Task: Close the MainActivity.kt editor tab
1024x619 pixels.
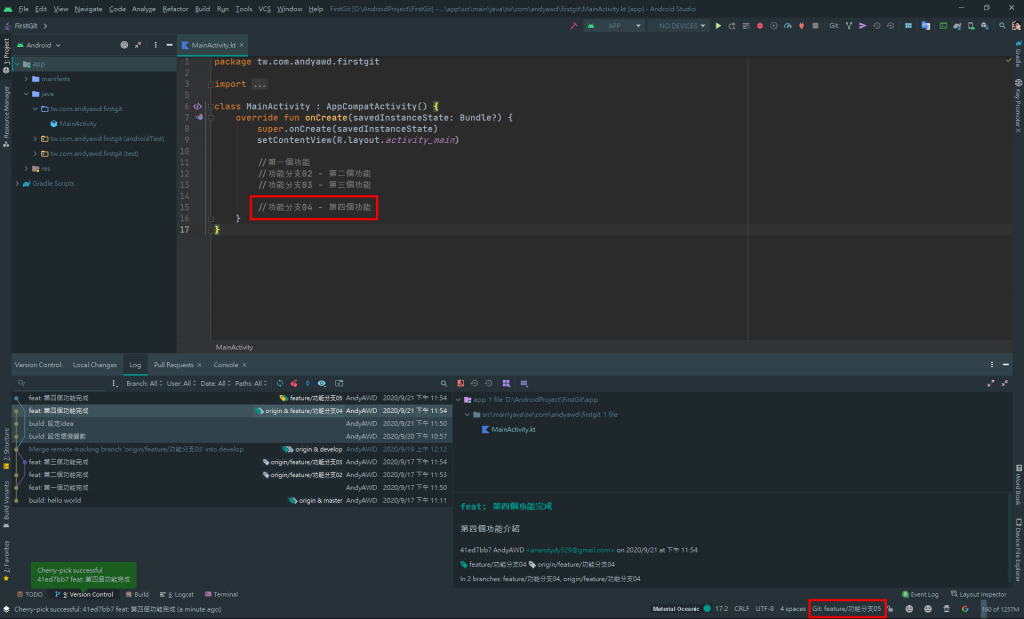Action: click(242, 45)
